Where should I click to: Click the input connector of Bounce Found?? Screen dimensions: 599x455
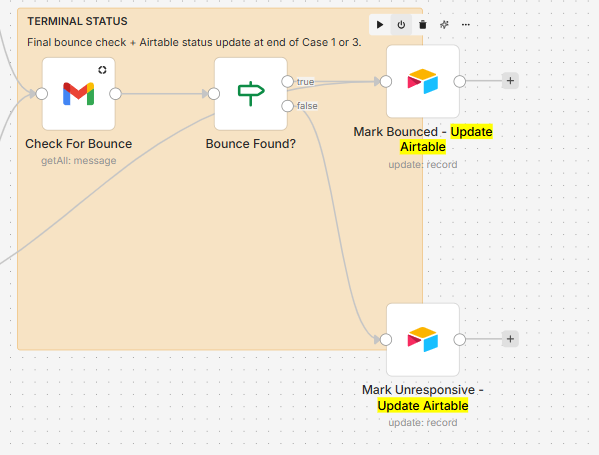coord(214,94)
